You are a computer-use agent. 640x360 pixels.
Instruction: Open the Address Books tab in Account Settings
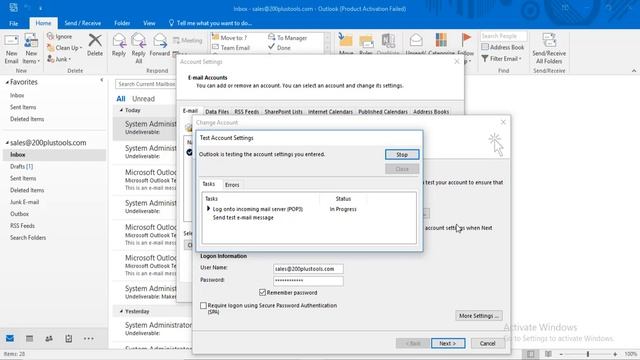(431, 111)
